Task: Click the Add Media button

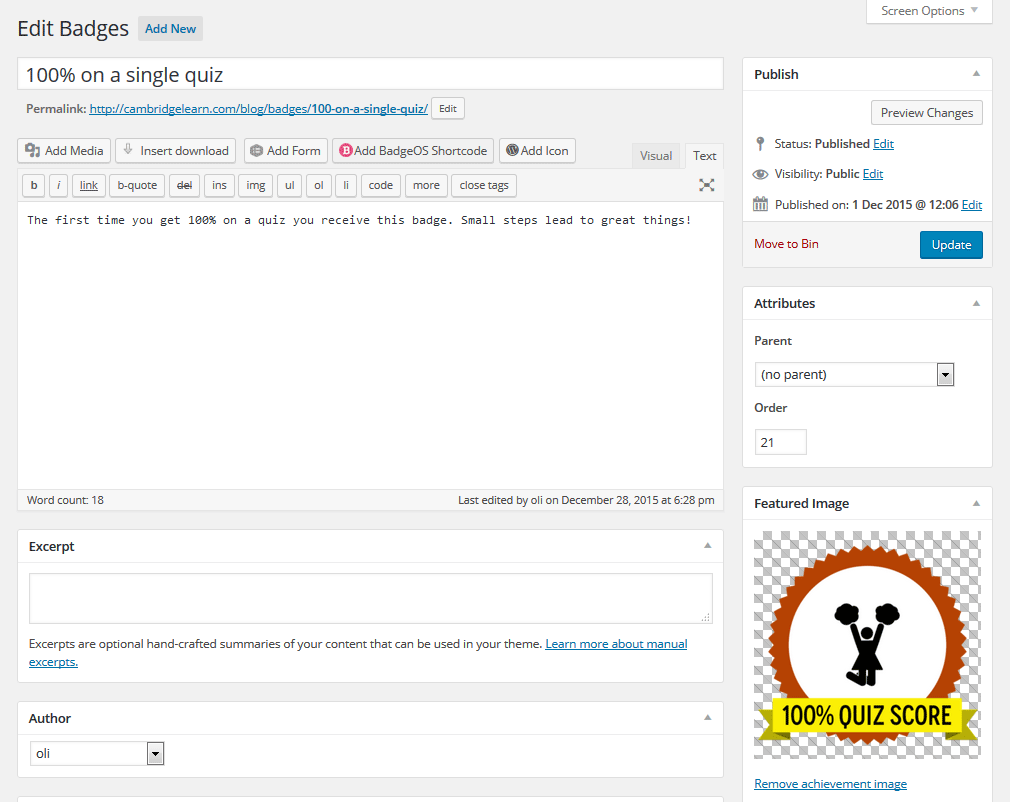Action: [64, 151]
